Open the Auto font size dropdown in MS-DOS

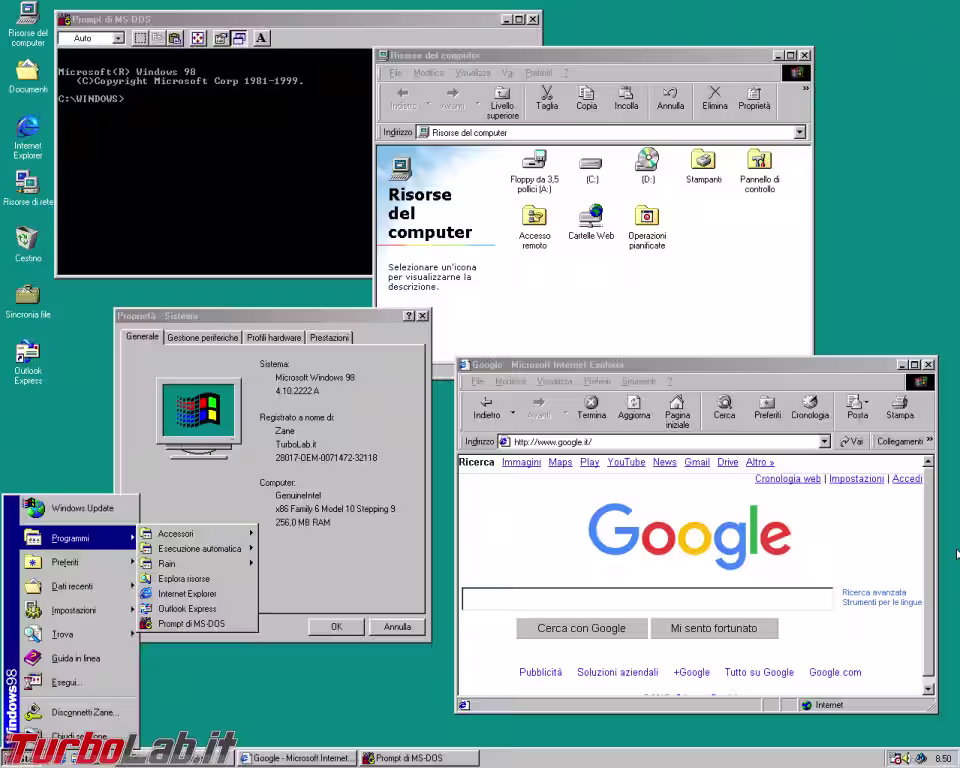pos(118,38)
